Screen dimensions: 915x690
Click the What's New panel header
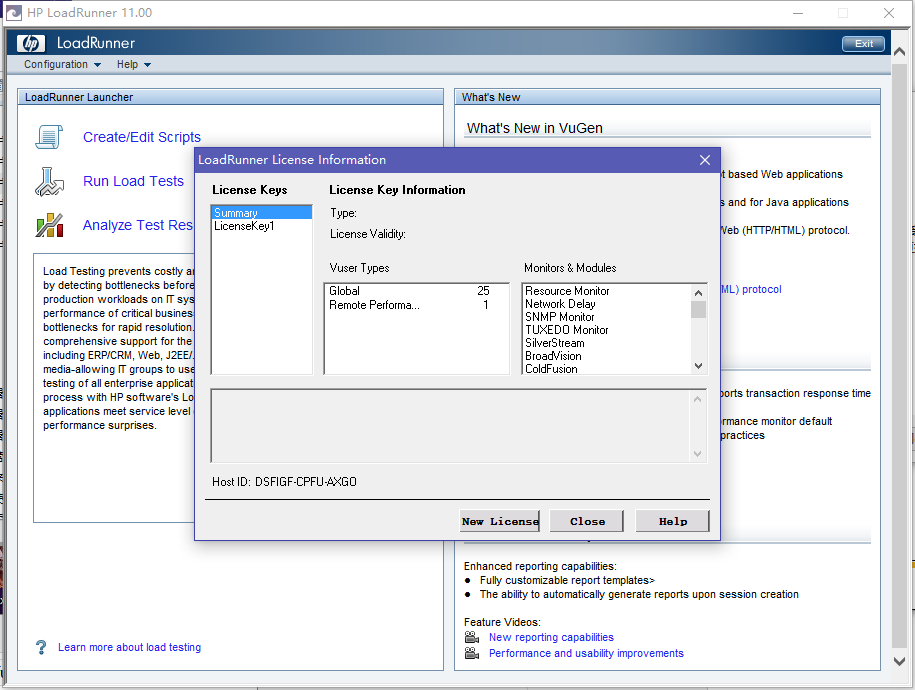click(x=667, y=97)
